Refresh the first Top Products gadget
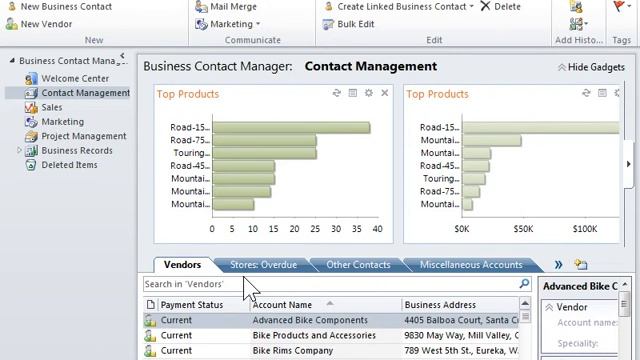This screenshot has height=360, width=640. [336, 93]
